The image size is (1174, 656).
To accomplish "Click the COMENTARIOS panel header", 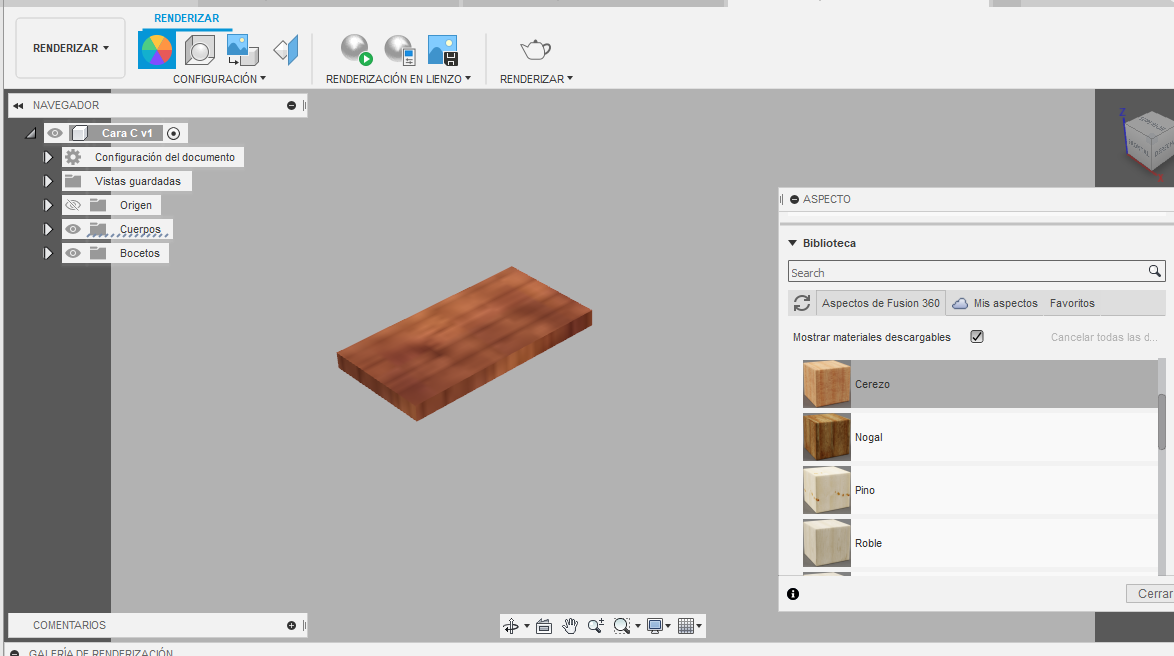I will (157, 625).
